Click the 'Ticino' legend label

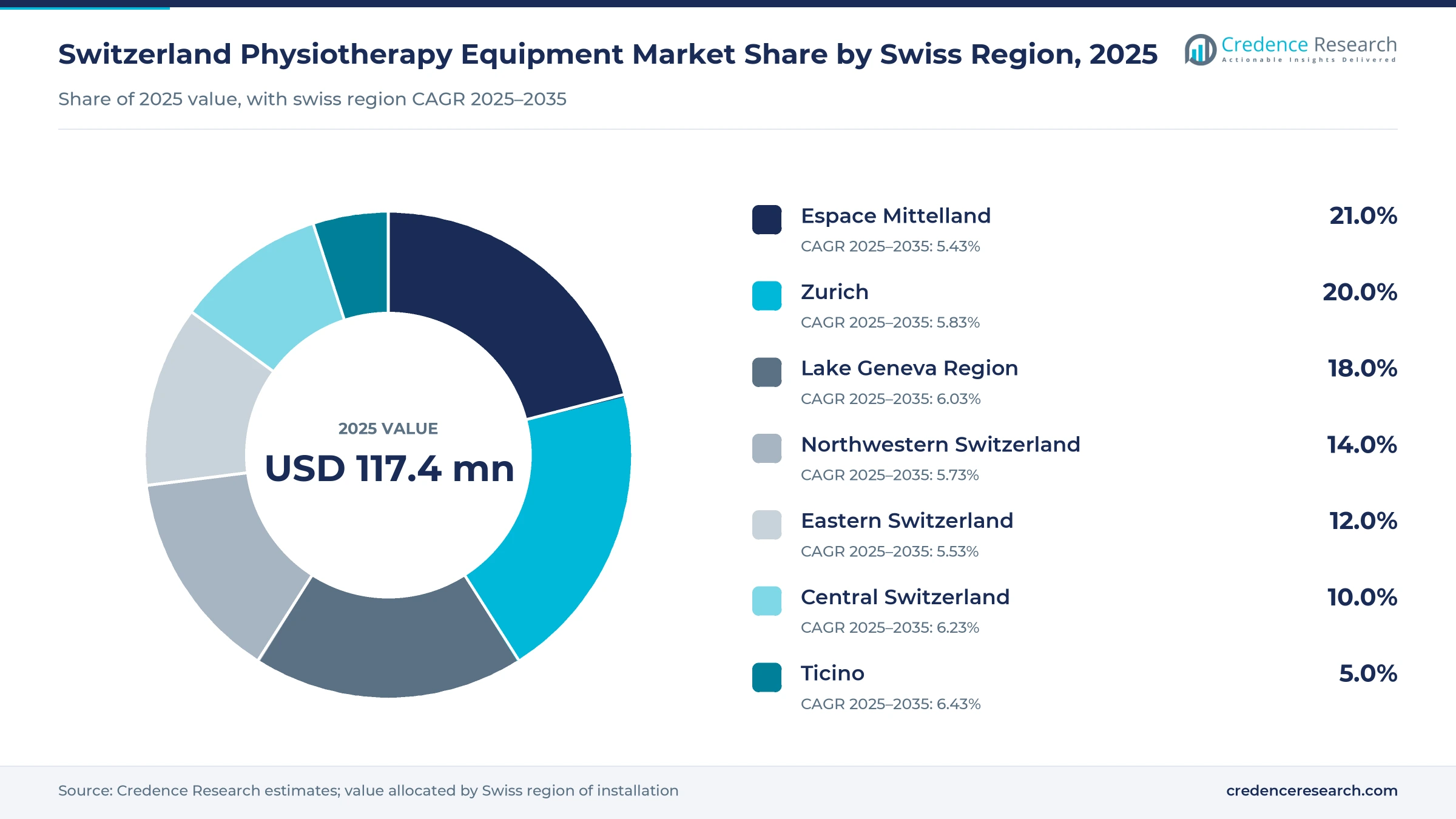[x=832, y=673]
